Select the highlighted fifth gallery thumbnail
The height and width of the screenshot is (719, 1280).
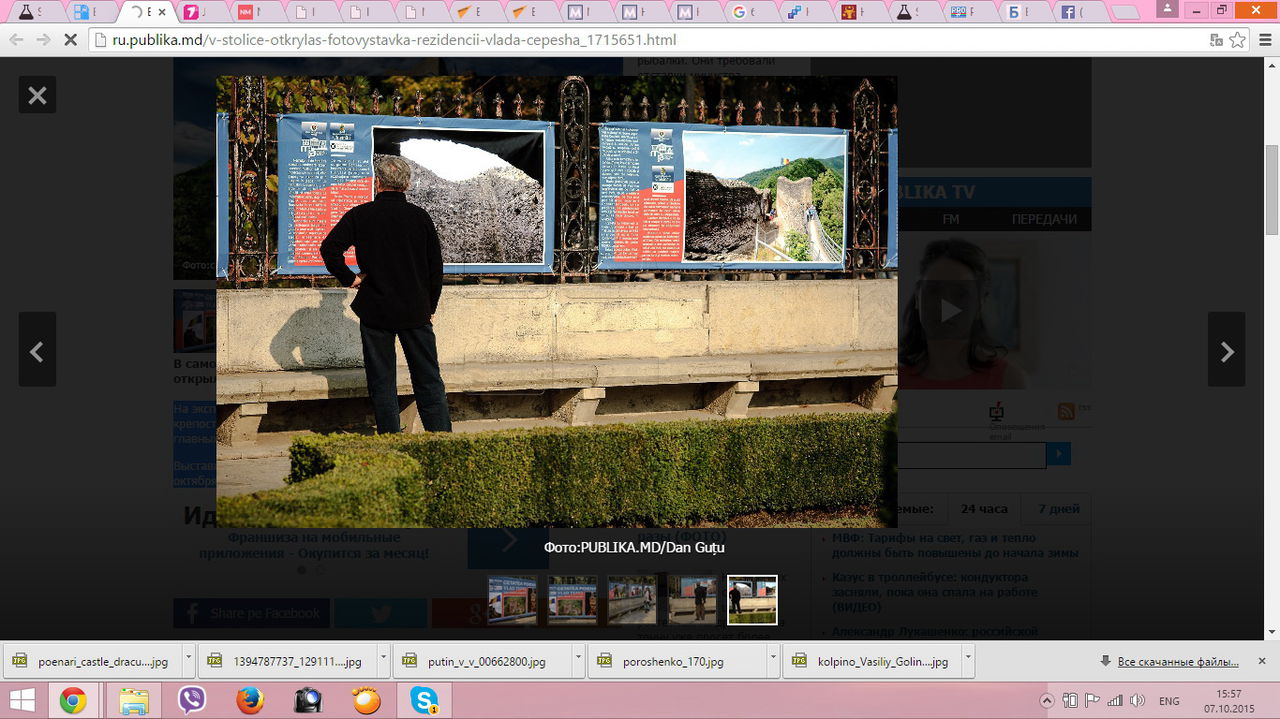click(752, 600)
